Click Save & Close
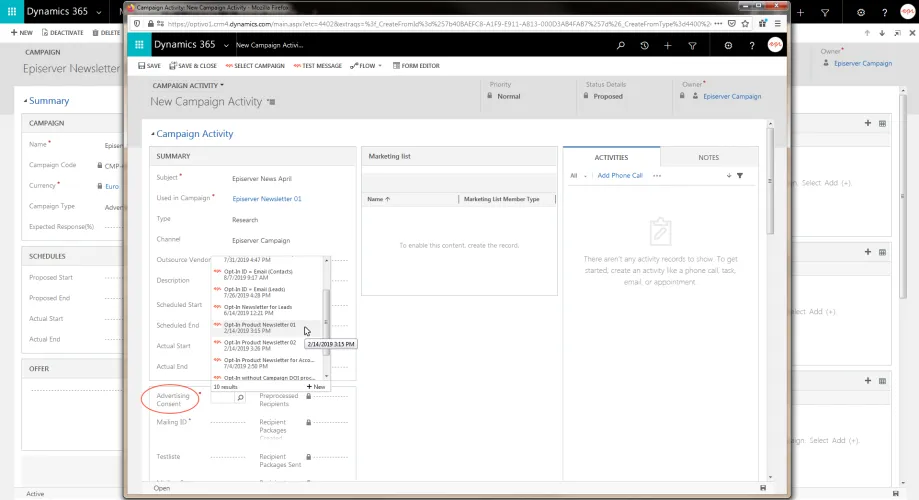 pos(193,66)
